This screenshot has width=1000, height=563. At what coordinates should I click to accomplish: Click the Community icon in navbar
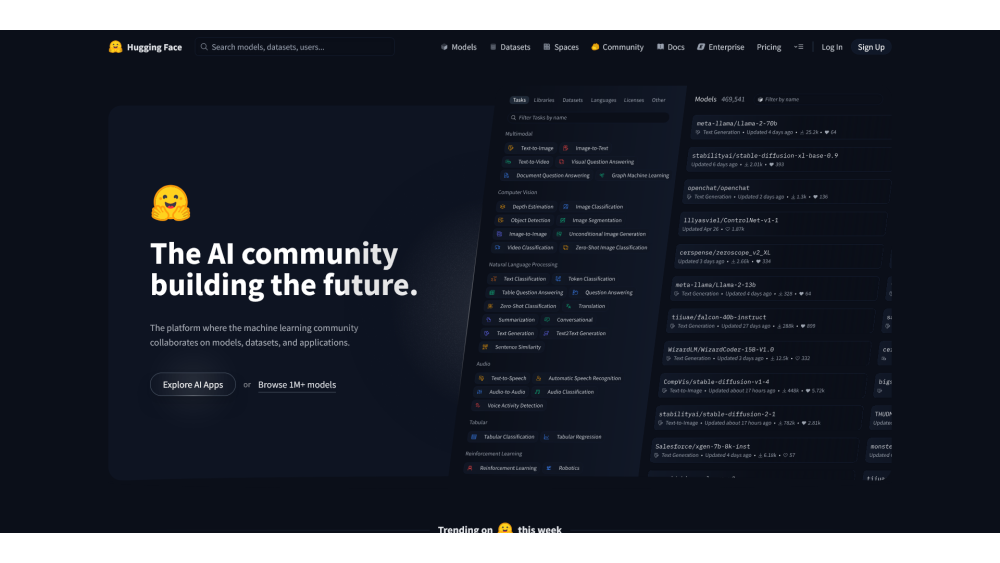click(x=595, y=47)
